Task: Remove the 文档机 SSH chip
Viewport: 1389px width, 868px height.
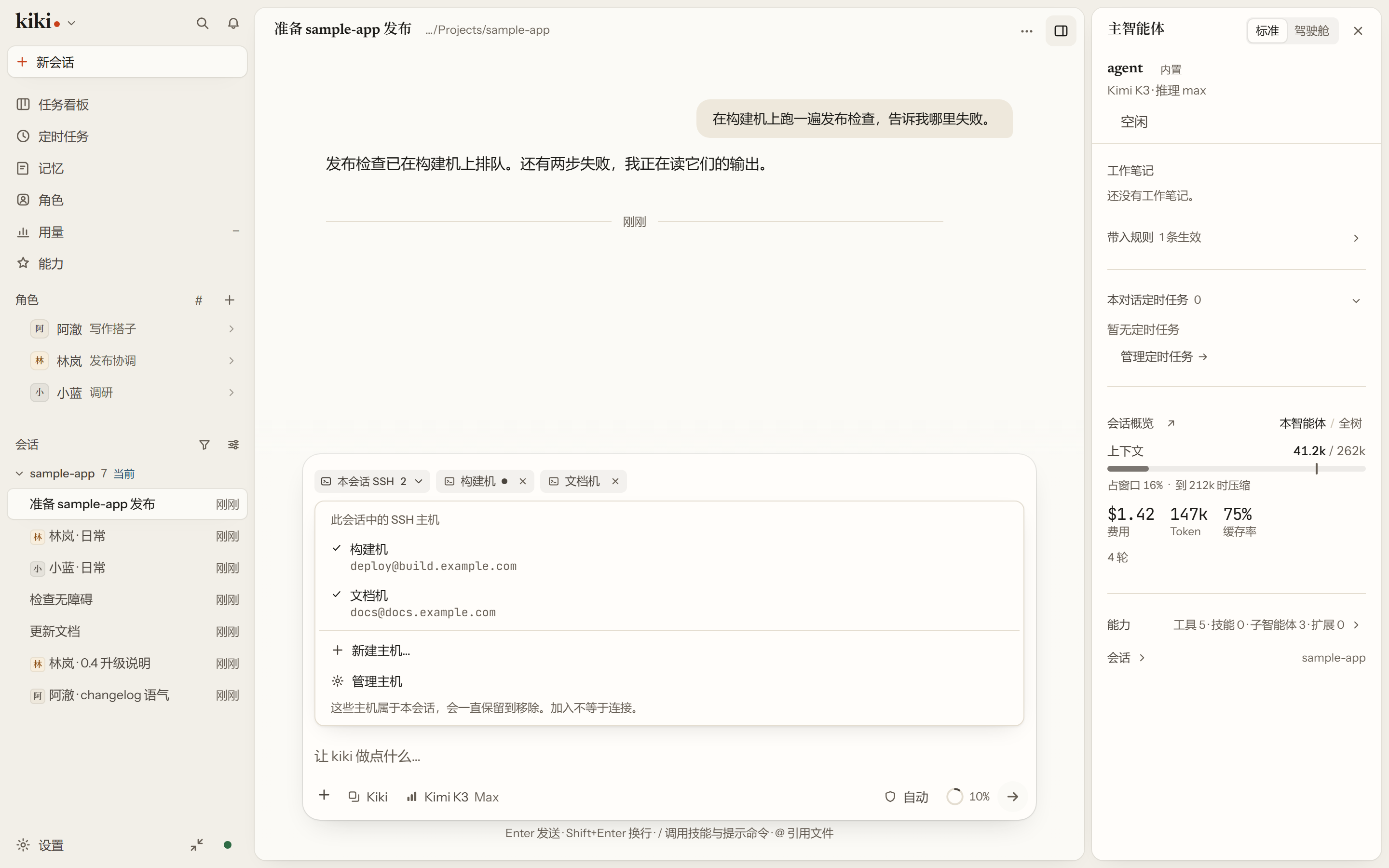Action: point(615,482)
